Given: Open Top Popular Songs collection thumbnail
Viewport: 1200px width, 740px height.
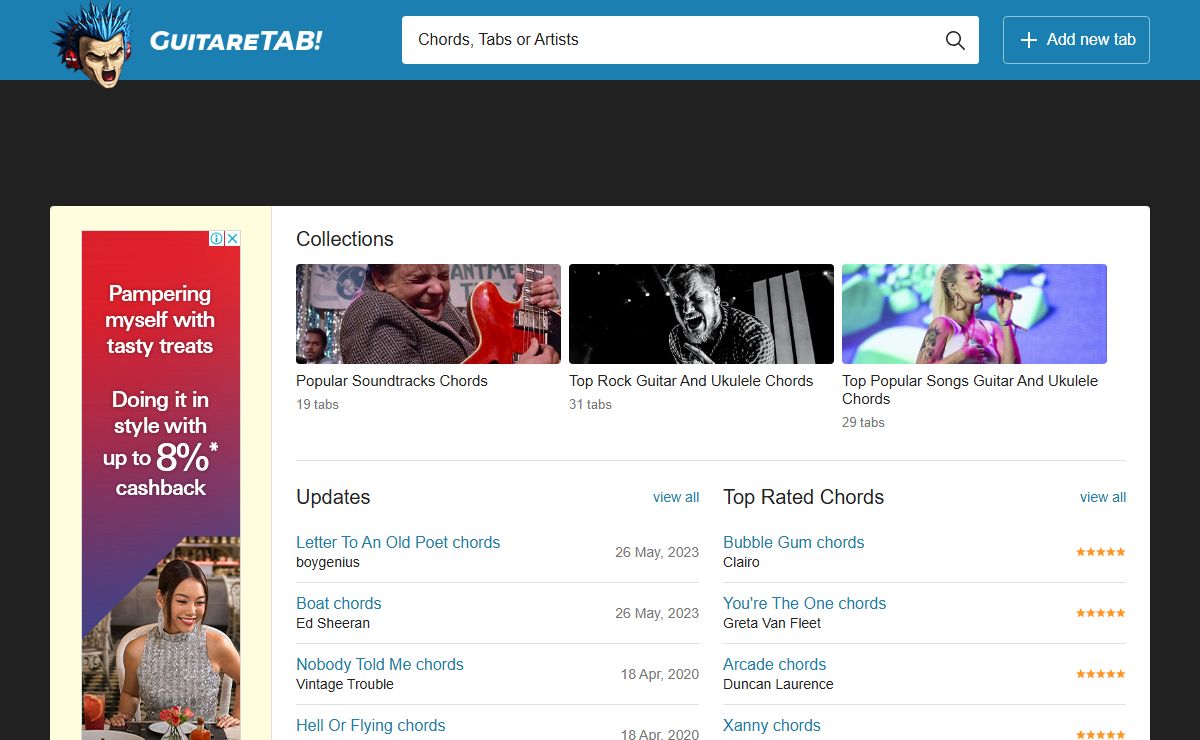Looking at the screenshot, I should 974,314.
